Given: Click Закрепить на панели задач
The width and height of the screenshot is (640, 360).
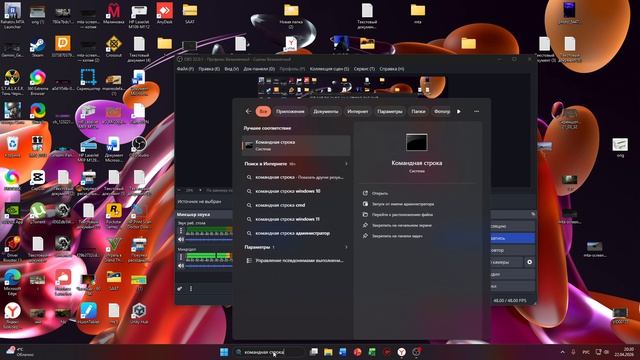Looking at the screenshot, I should pos(397,236).
